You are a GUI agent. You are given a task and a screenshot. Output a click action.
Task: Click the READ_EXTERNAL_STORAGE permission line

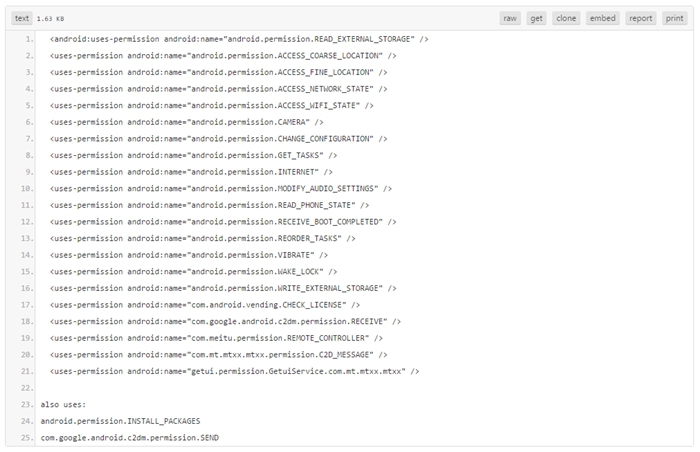point(239,39)
